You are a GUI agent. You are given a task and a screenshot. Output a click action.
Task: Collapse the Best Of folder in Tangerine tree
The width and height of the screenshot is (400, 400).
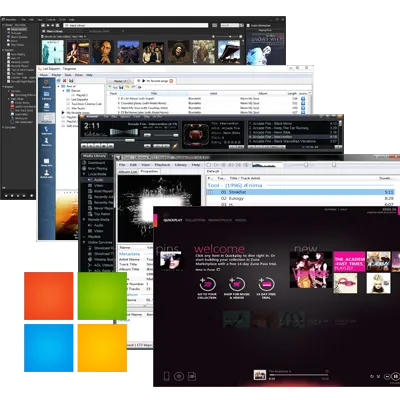[59, 86]
